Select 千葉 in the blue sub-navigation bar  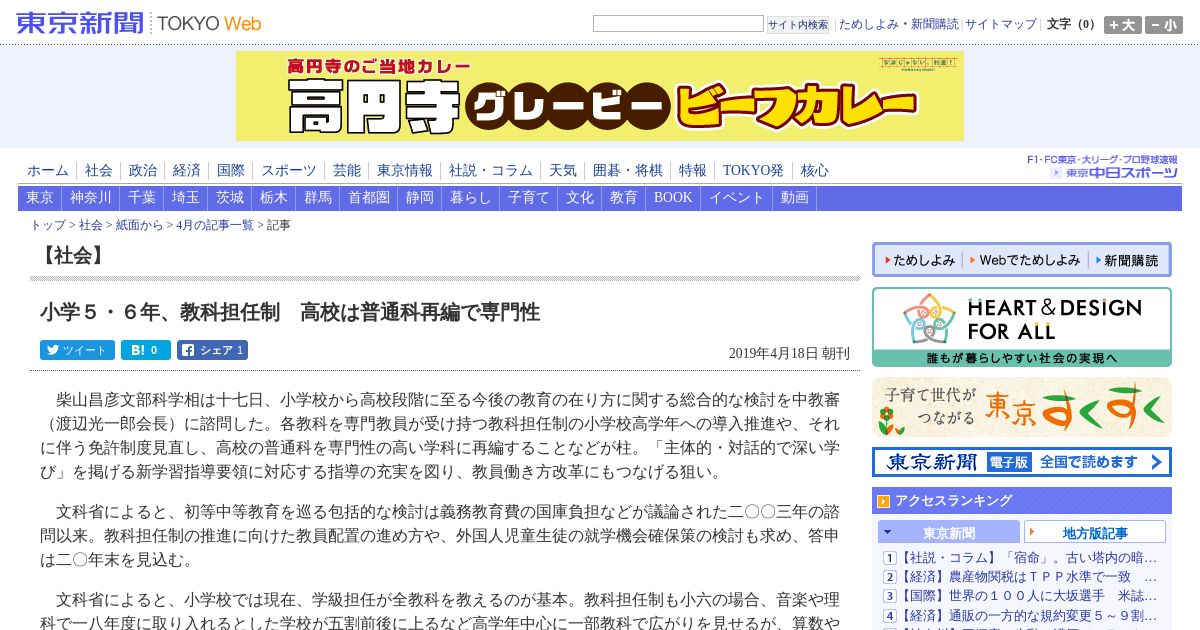click(x=141, y=198)
